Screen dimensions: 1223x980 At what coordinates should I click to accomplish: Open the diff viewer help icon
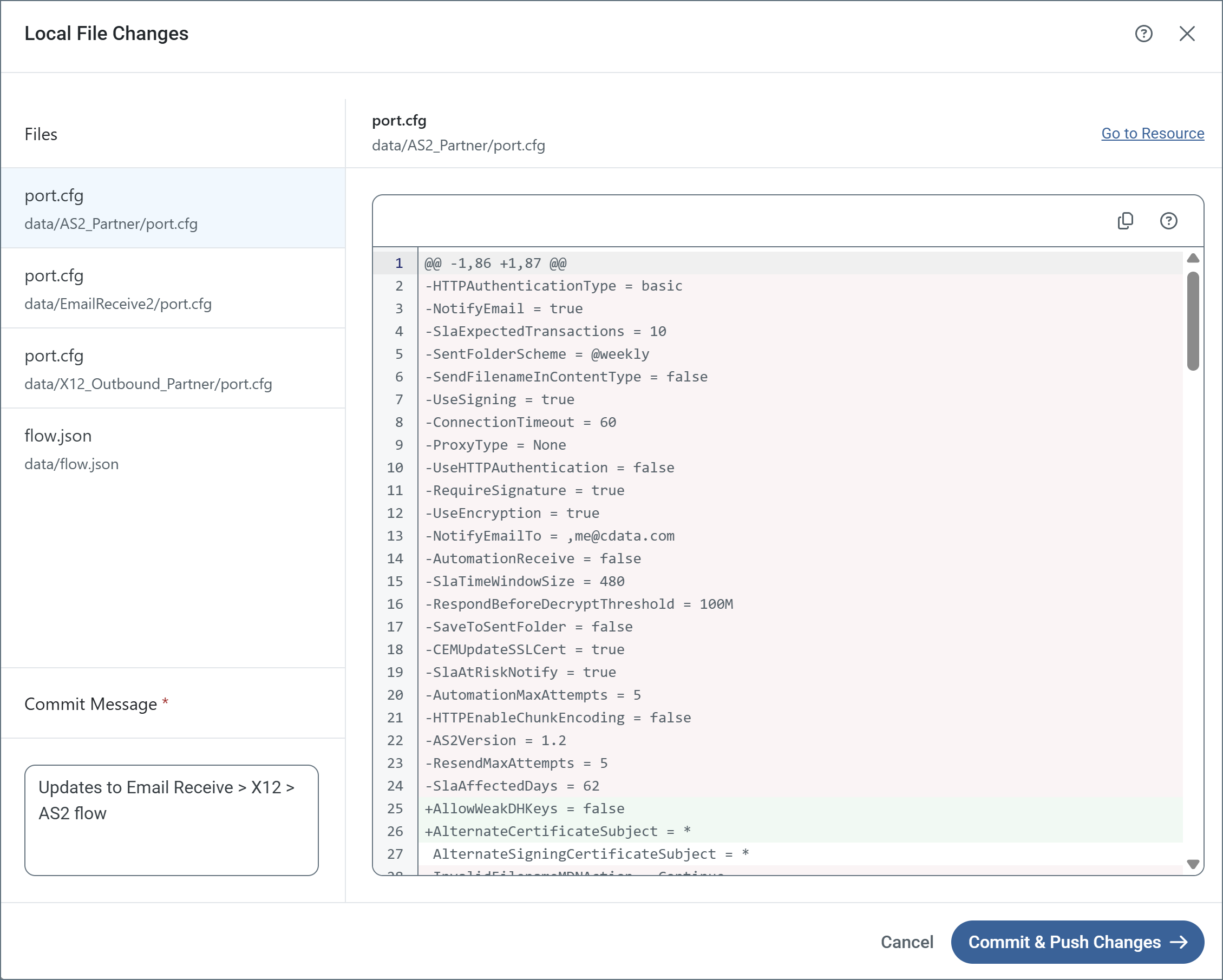tap(1168, 221)
